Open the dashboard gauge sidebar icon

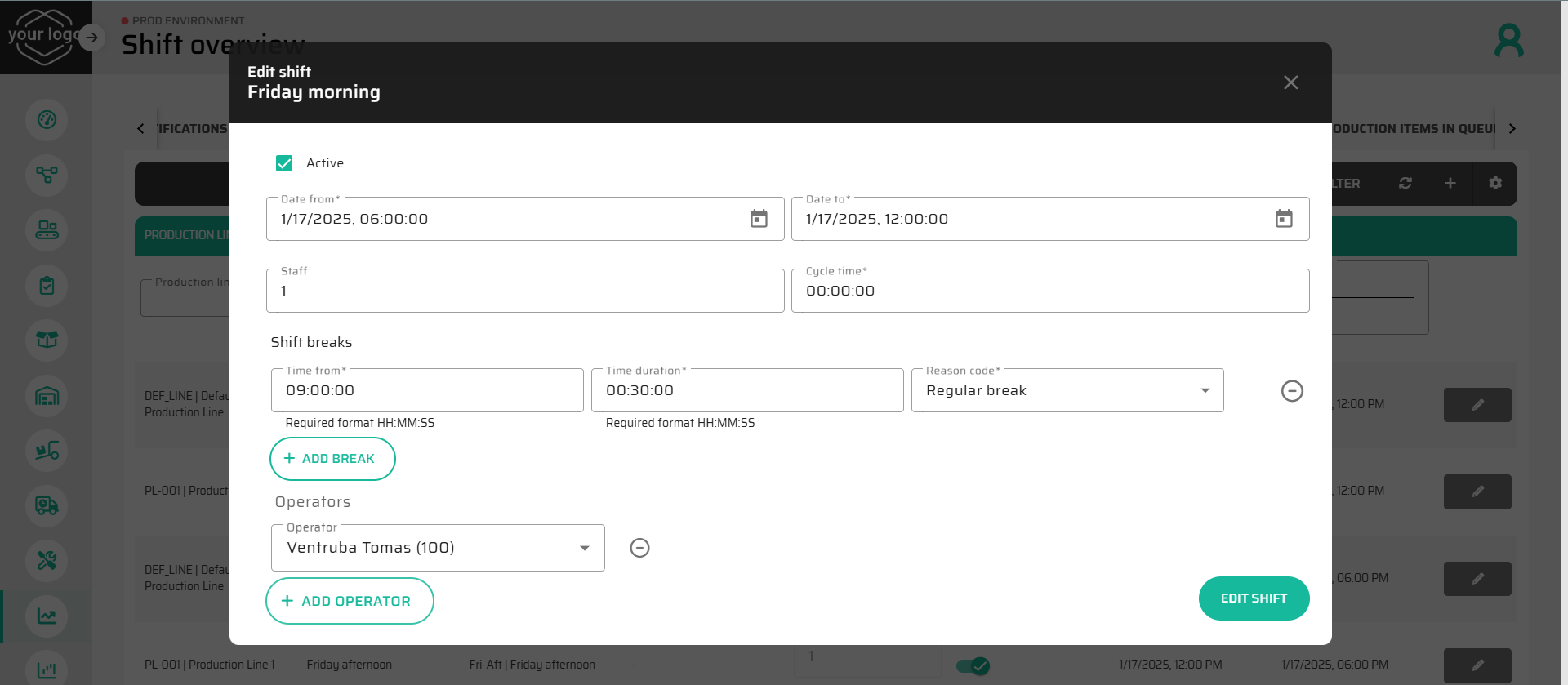pyautogui.click(x=47, y=120)
